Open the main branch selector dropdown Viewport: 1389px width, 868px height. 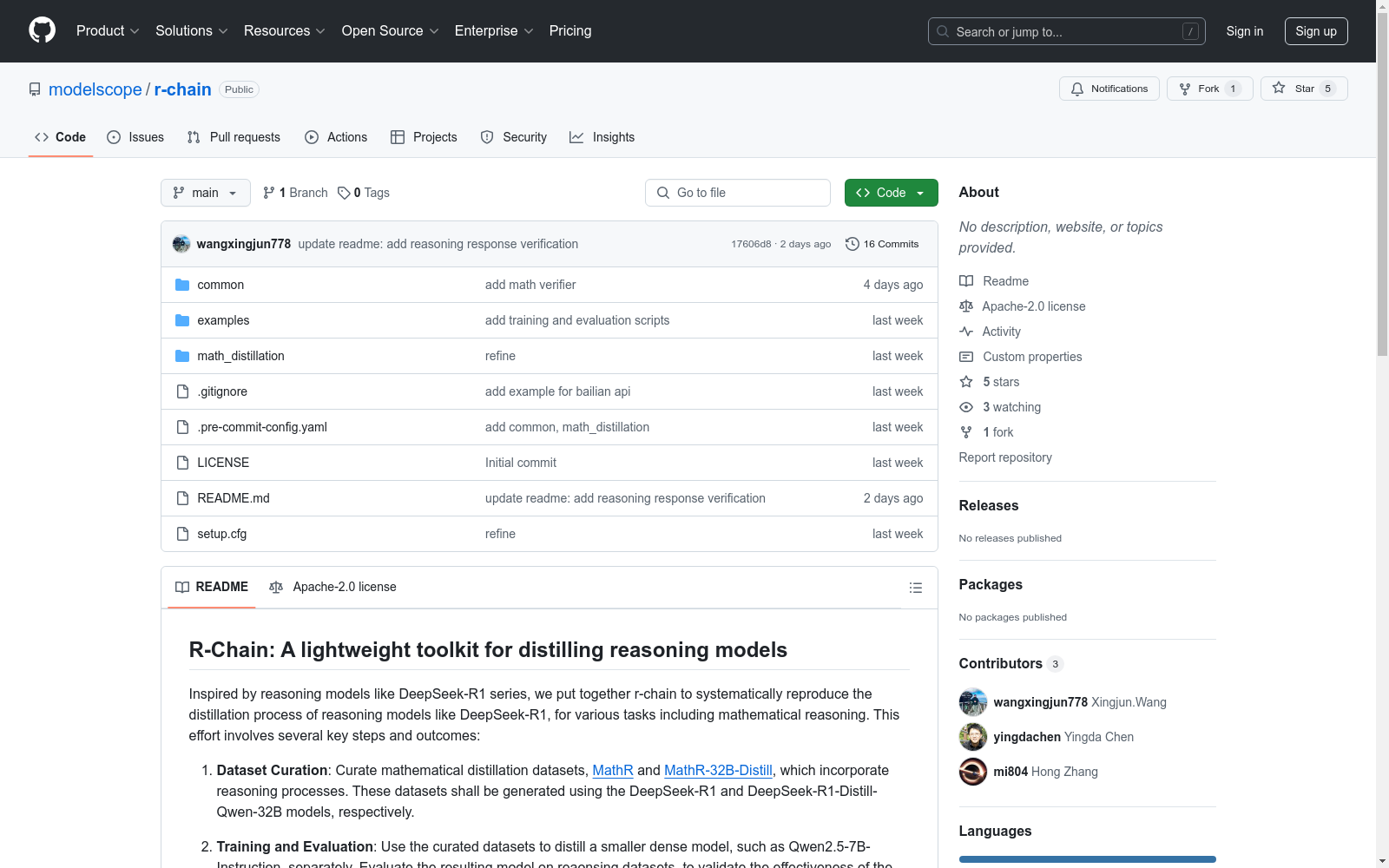(x=206, y=193)
